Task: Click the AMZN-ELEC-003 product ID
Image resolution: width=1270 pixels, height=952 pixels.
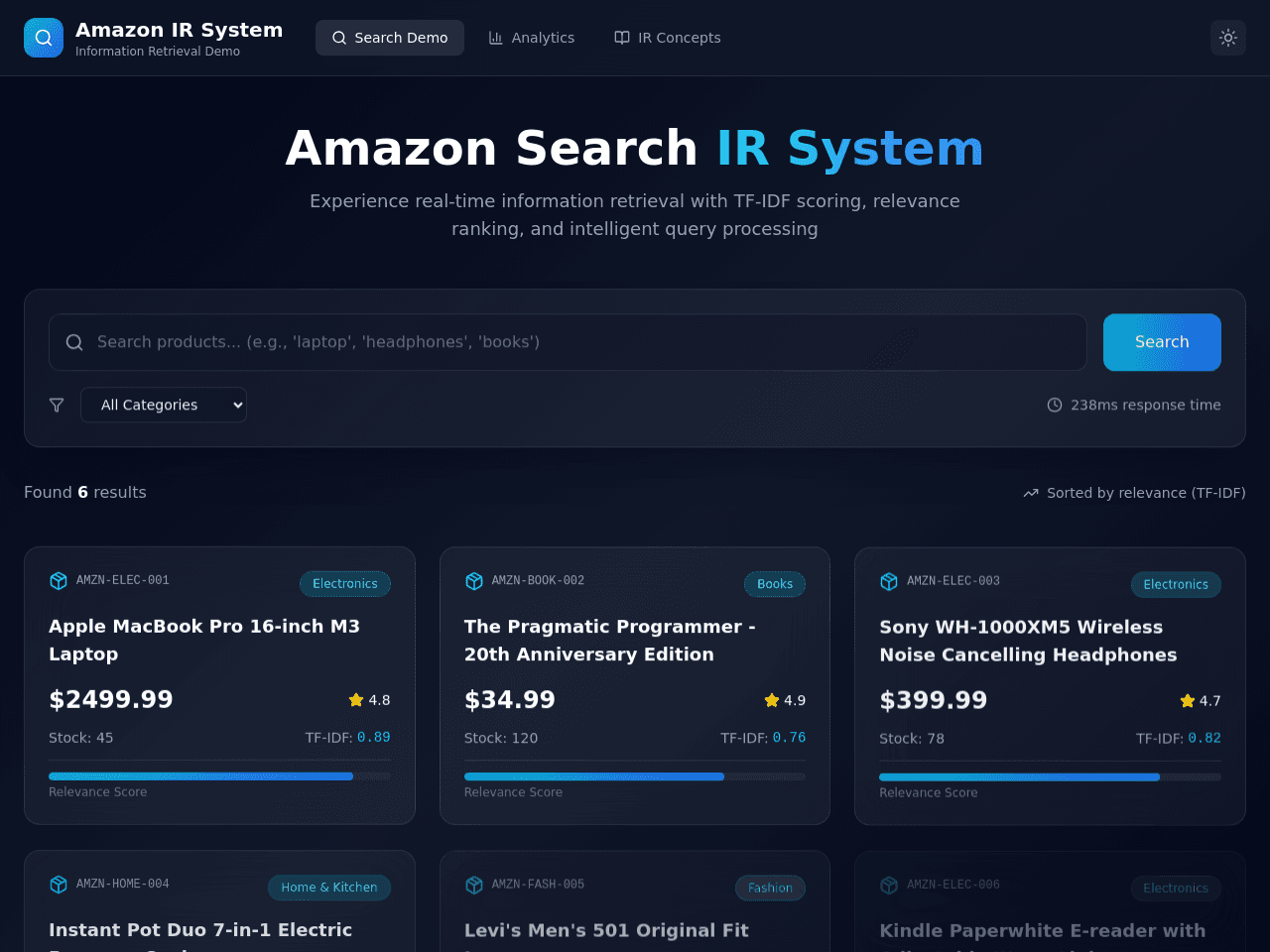Action: 953,581
